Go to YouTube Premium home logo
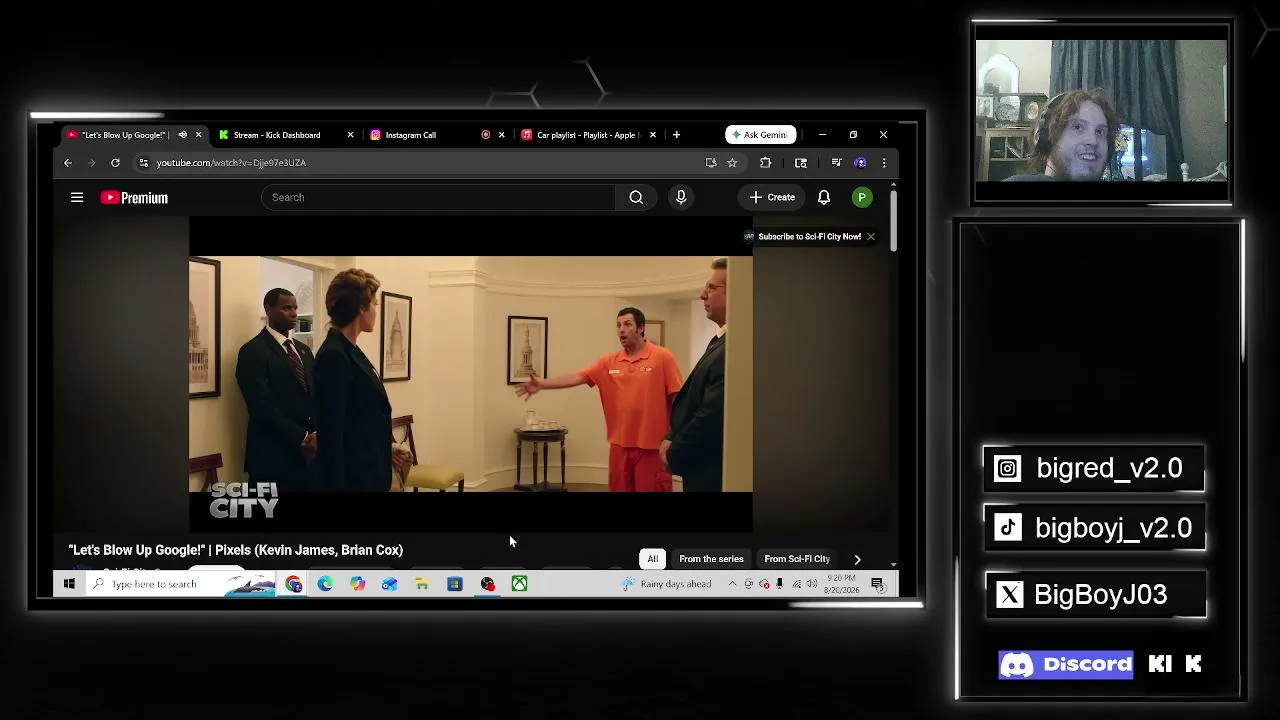Viewport: 1280px width, 720px height. point(134,198)
